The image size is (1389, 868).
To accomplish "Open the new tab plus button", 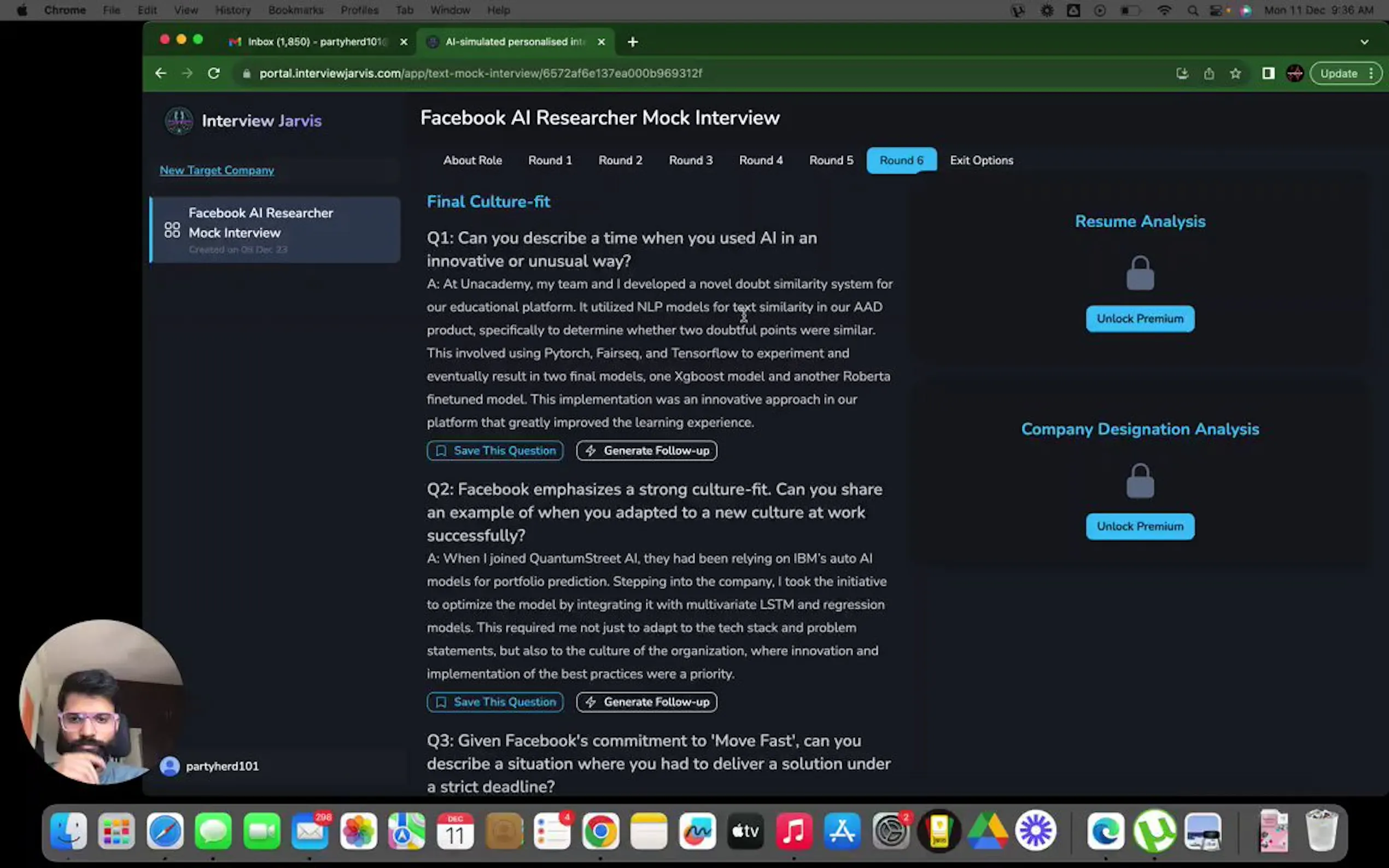I will (x=632, y=42).
